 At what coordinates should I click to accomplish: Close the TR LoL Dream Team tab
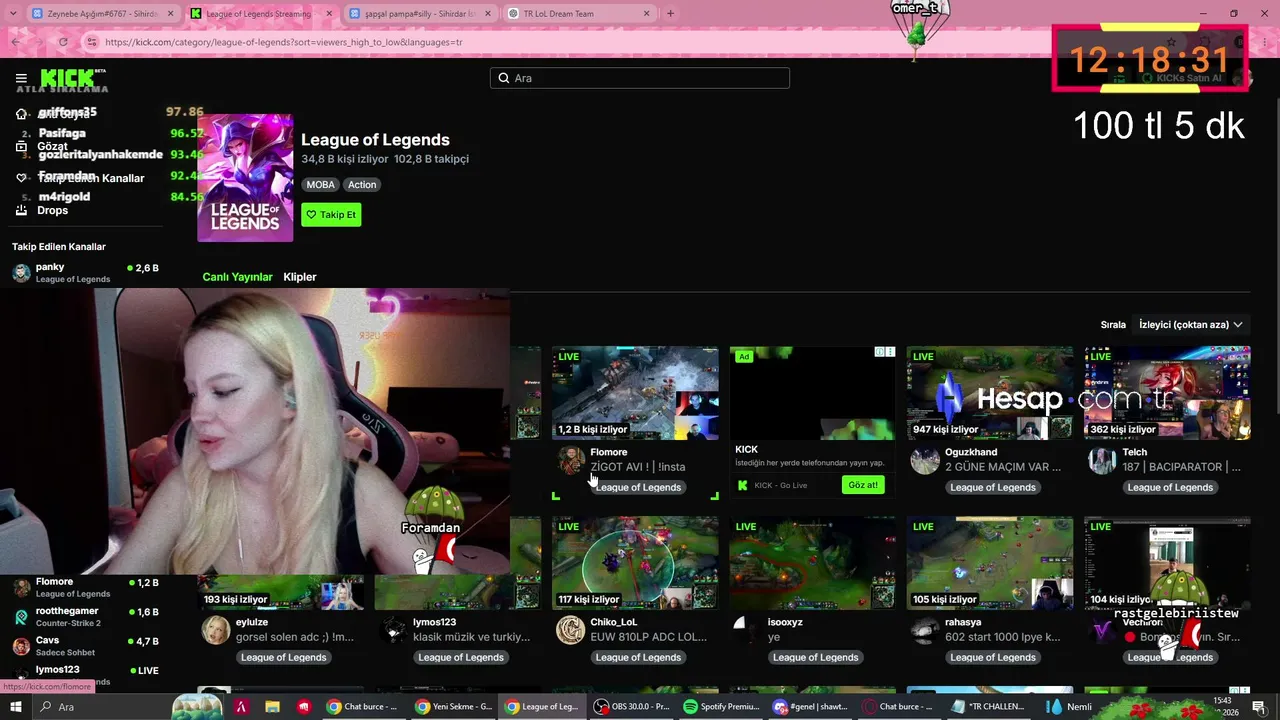pos(647,14)
